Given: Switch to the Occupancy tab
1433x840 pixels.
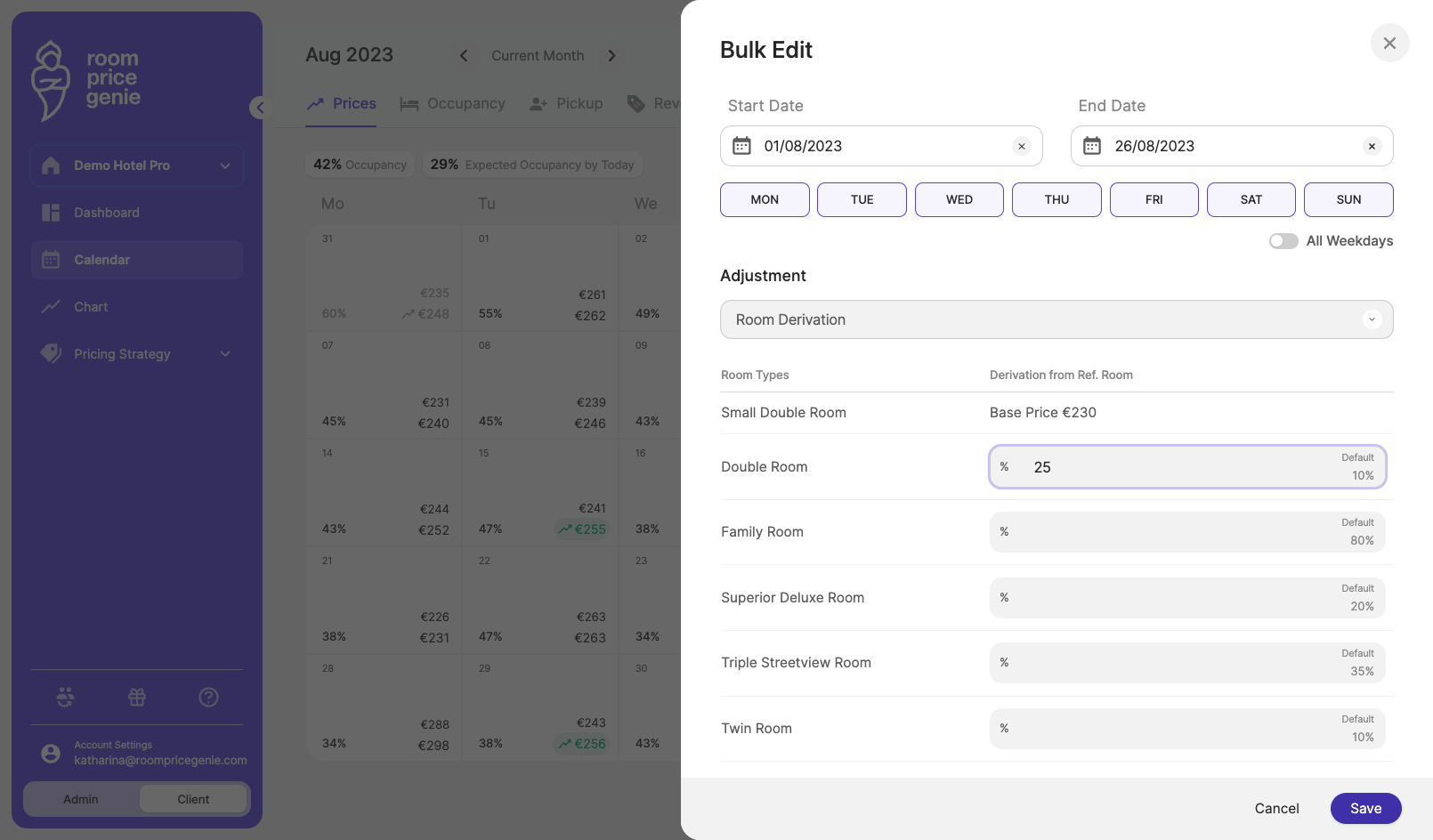Looking at the screenshot, I should [452, 104].
